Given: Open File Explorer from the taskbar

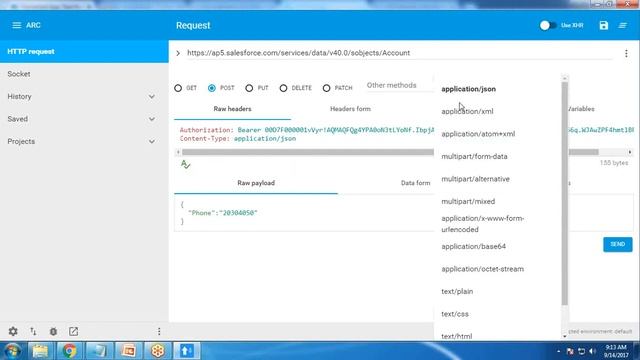Looking at the screenshot, I should click(40, 351).
